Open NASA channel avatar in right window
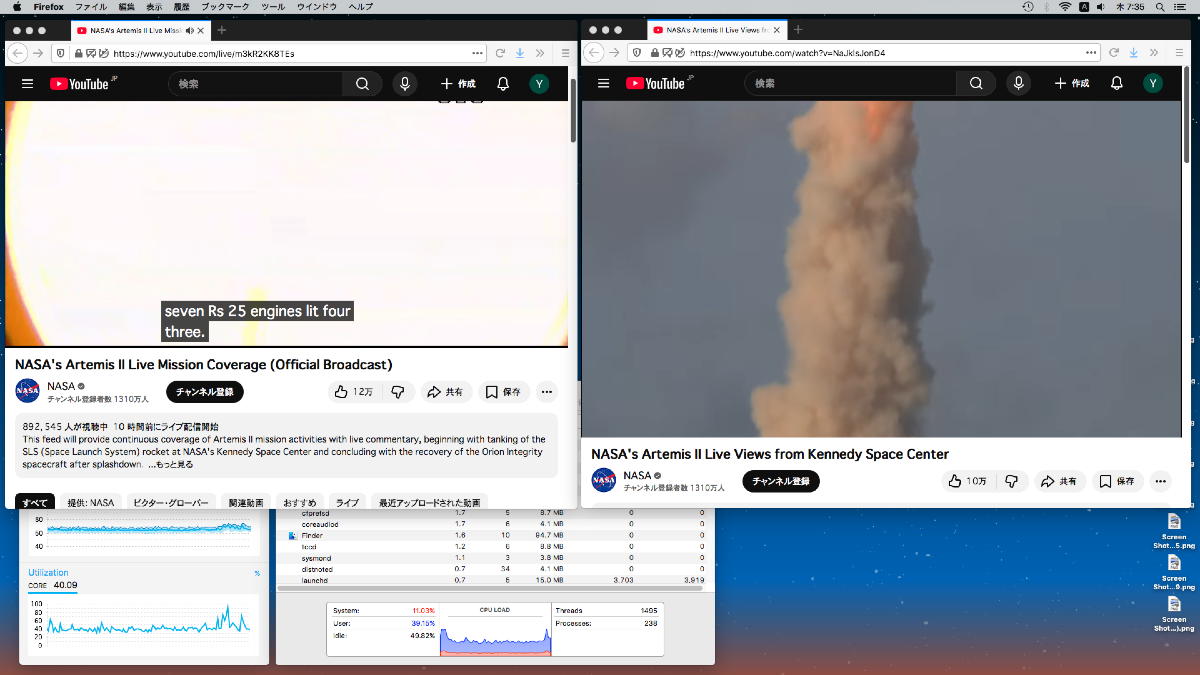The width and height of the screenshot is (1200, 675). click(x=604, y=480)
